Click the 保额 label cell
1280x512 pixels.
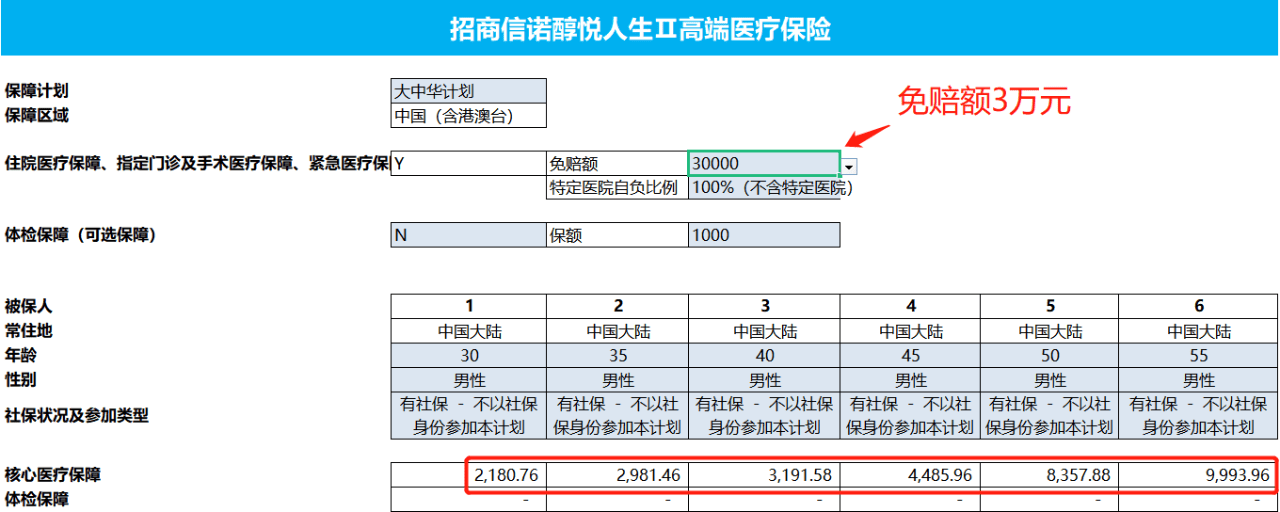tap(618, 235)
